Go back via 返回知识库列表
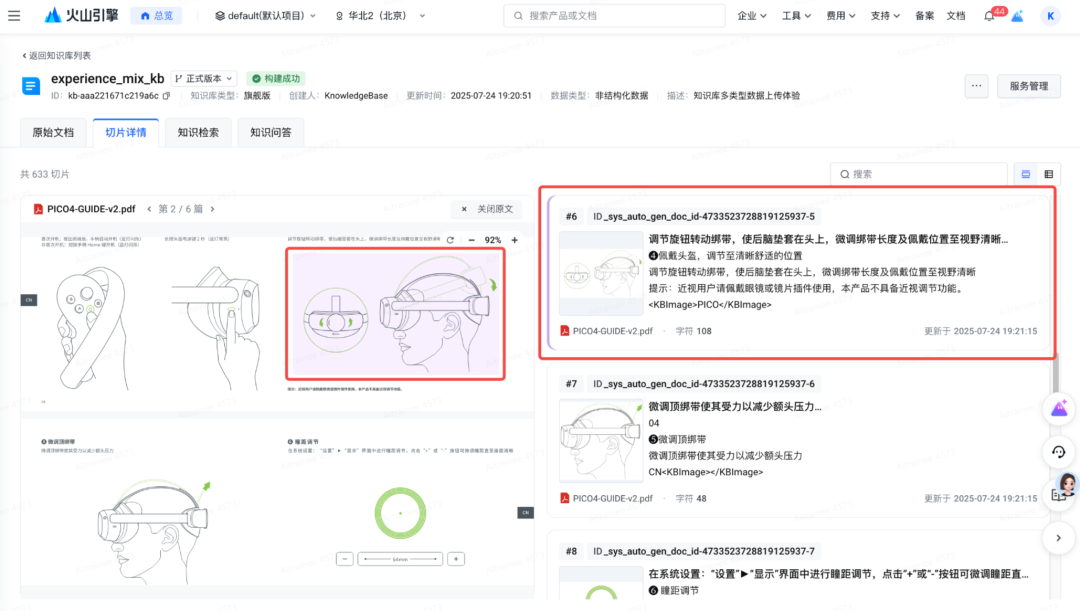 point(56,55)
